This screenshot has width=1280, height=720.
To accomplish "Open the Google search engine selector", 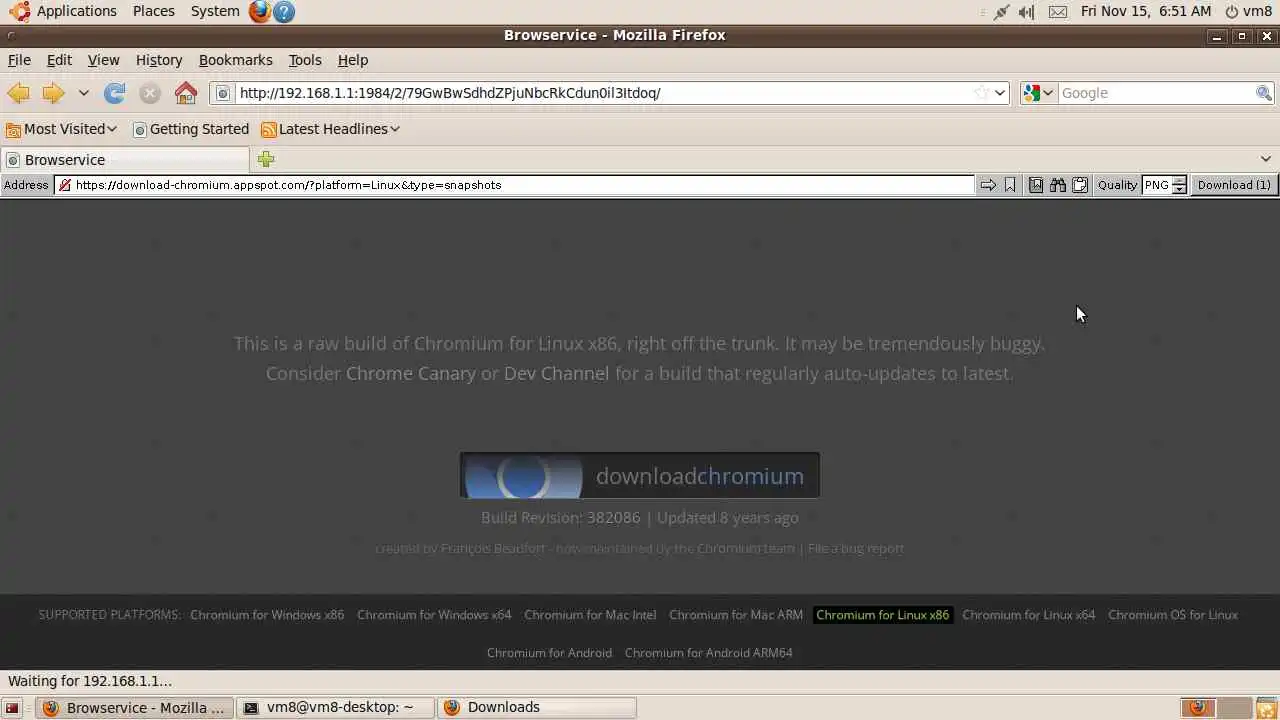I will point(1038,93).
